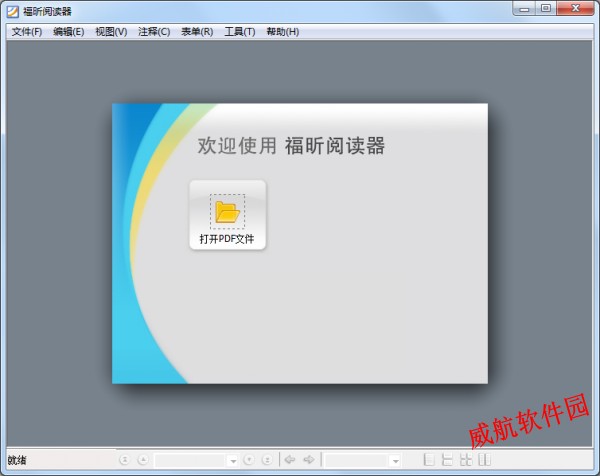600x476 pixels.
Task: Click the 福昕阅读器 app icon in title bar
Action: [13, 11]
